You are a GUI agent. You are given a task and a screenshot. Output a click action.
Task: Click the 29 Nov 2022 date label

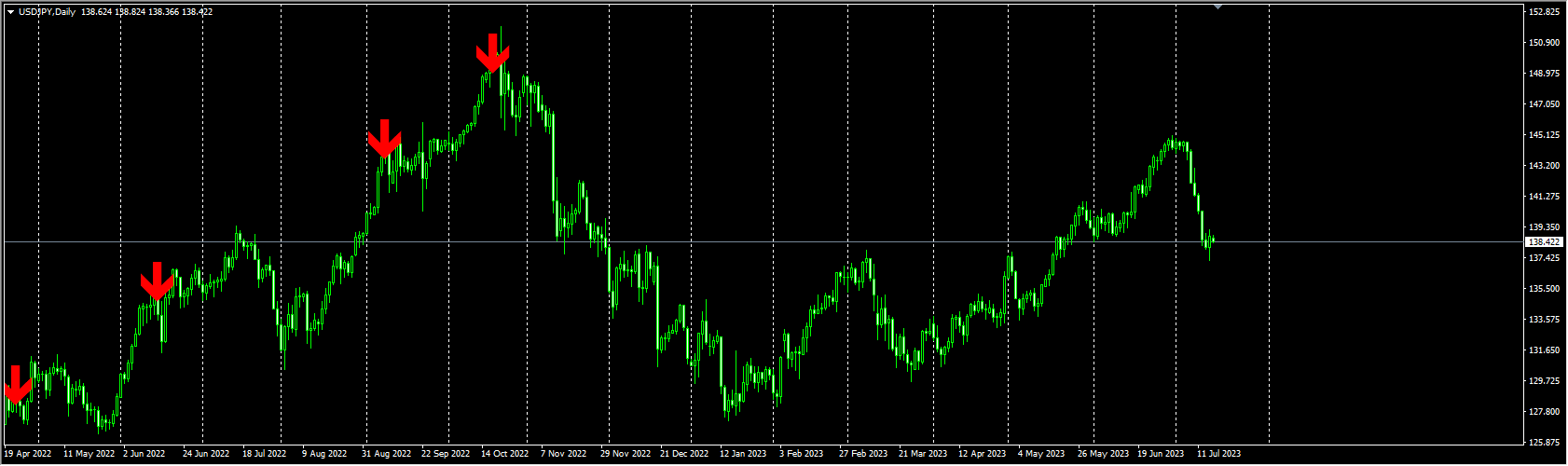click(625, 454)
